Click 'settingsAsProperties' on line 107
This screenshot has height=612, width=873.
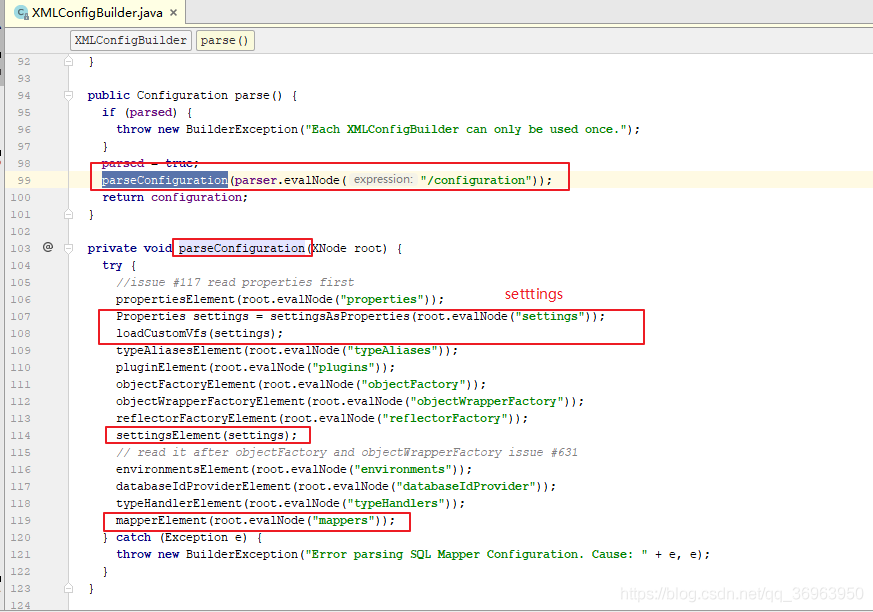(x=340, y=316)
